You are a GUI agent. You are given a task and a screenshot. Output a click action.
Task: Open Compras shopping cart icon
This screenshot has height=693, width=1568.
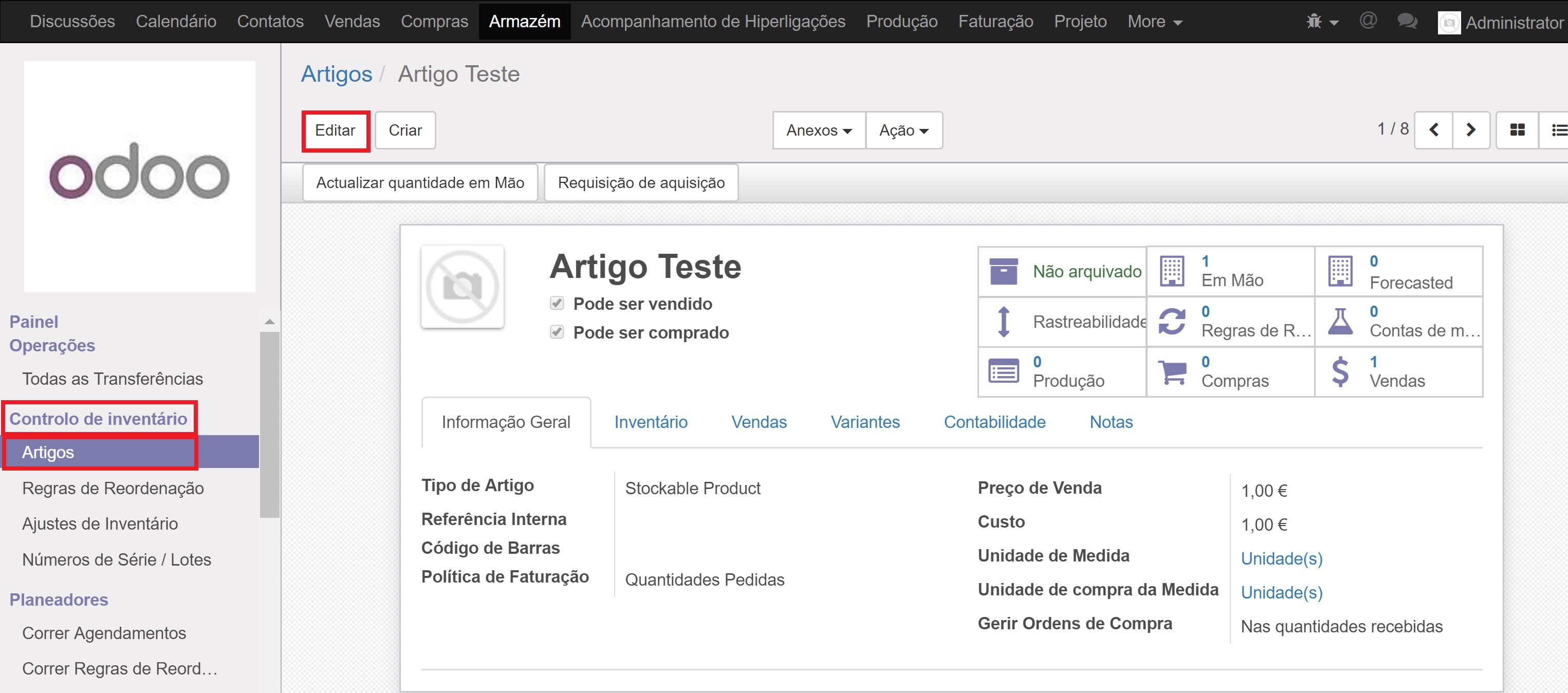click(x=1172, y=372)
